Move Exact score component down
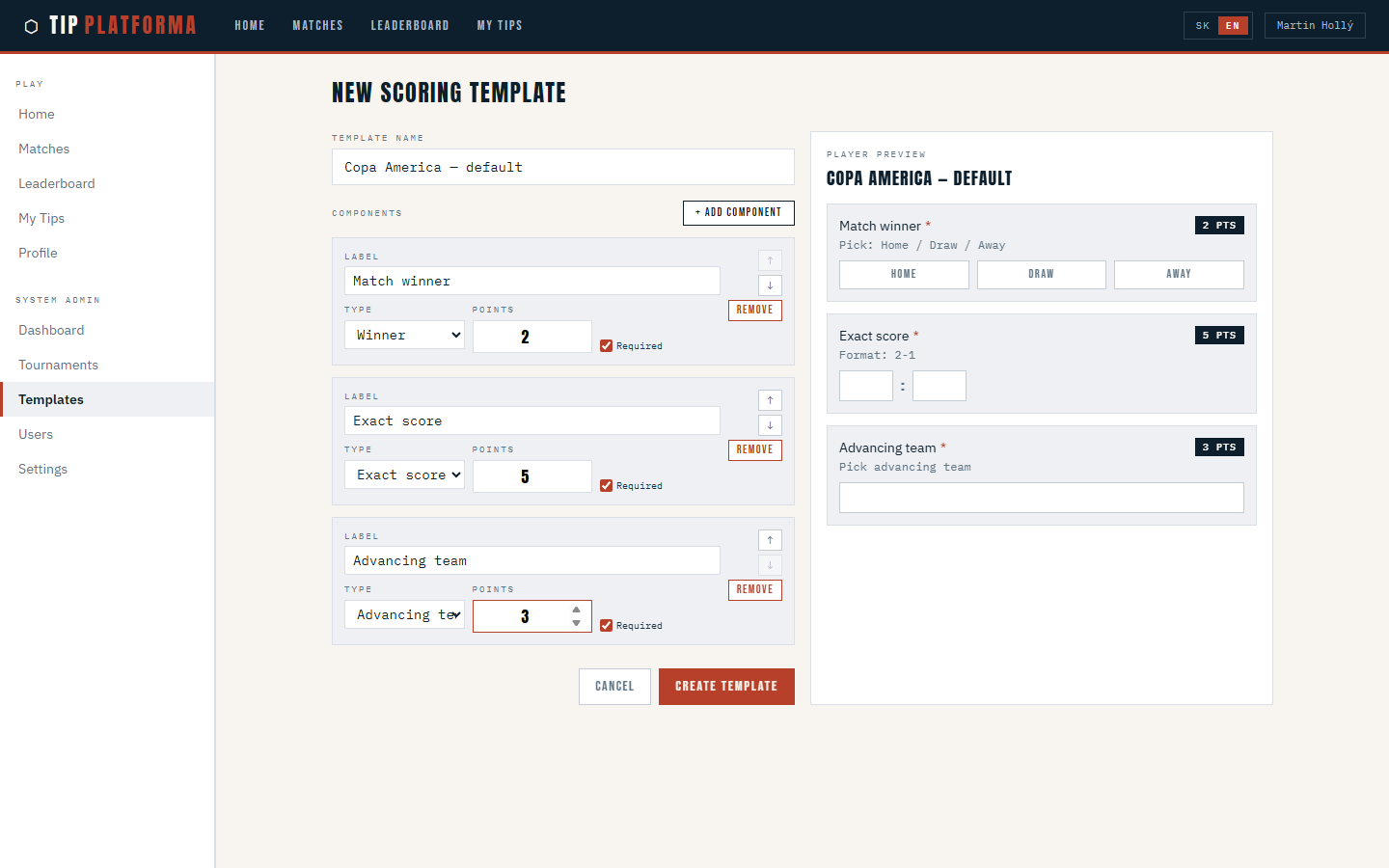Screen dimensions: 1389x868 click(x=770, y=425)
